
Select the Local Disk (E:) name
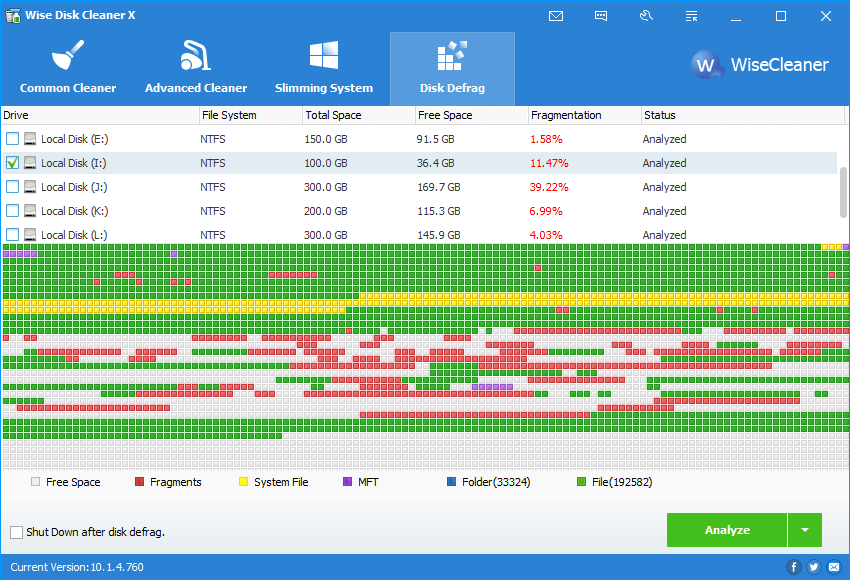[74, 139]
